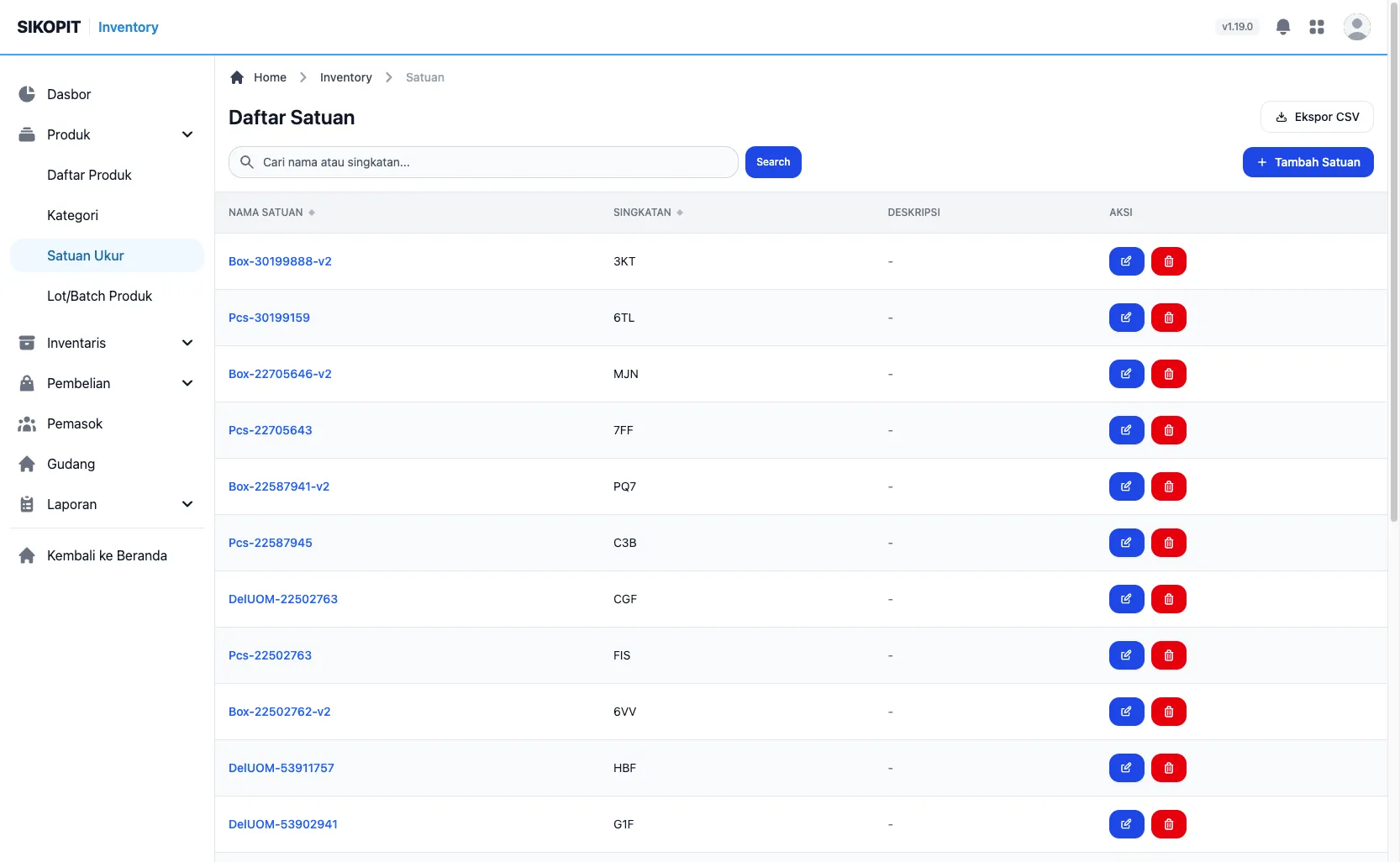Delete the Box-30199888-v2 unit
1400x862 pixels.
[x=1169, y=261]
